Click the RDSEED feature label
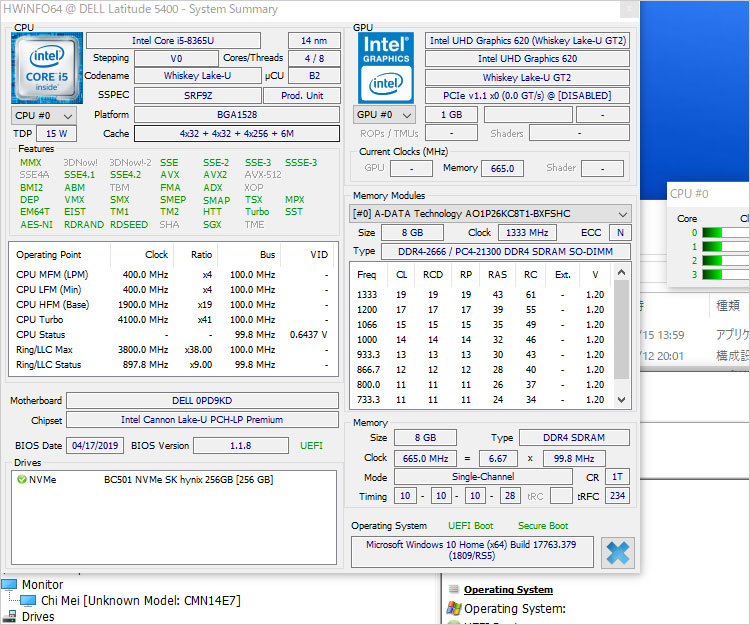This screenshot has height=625, width=750. [129, 224]
